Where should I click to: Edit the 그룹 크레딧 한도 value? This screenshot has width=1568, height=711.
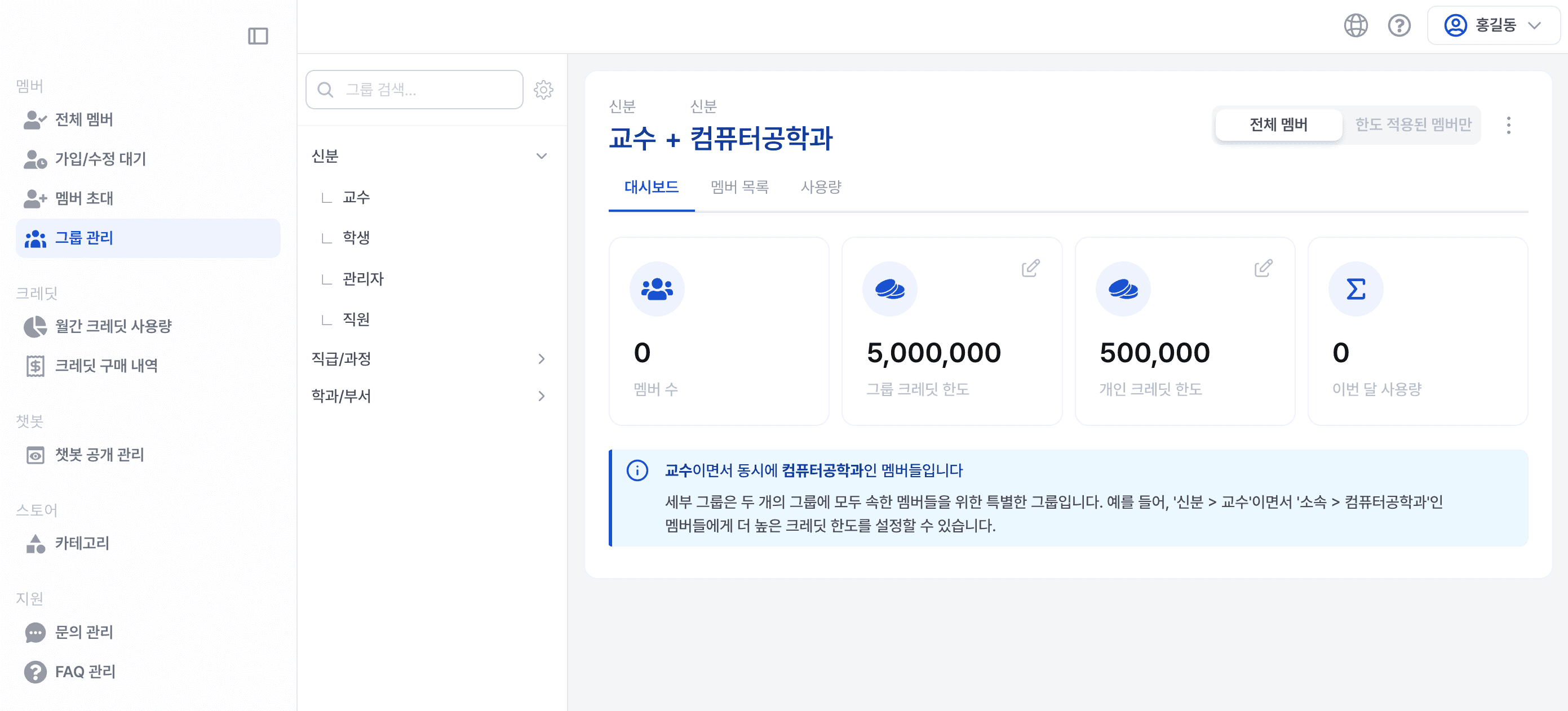(1030, 268)
